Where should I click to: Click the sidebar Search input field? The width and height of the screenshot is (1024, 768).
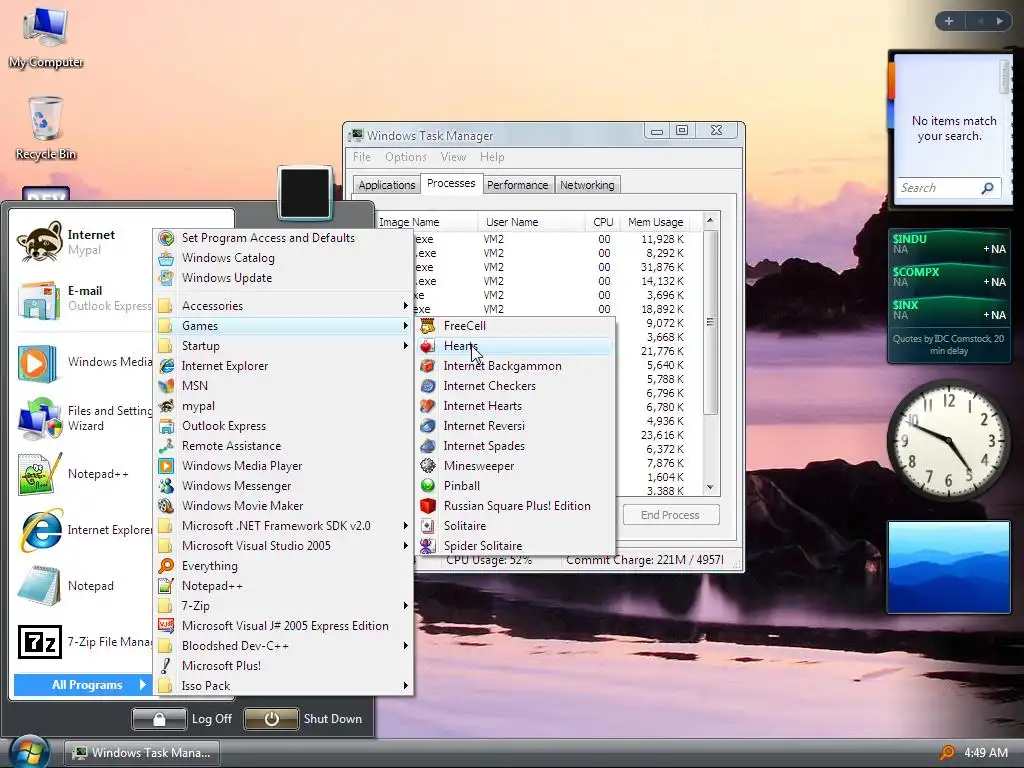(938, 188)
